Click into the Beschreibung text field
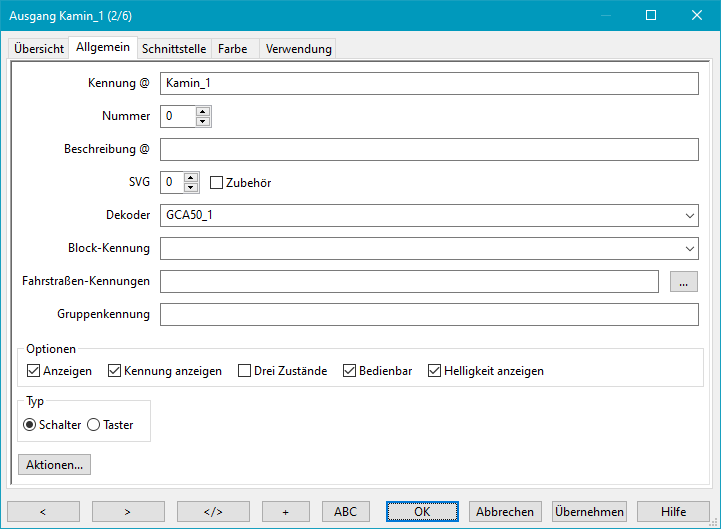Viewport: 721px width, 529px height. pos(428,150)
